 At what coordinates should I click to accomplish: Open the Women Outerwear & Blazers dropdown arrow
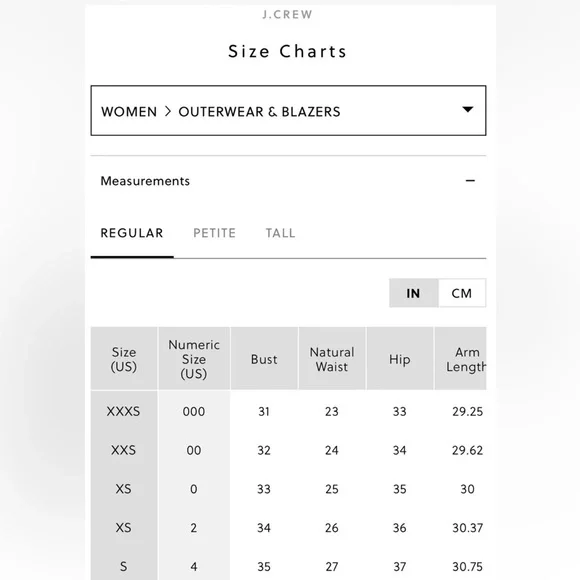pos(468,109)
